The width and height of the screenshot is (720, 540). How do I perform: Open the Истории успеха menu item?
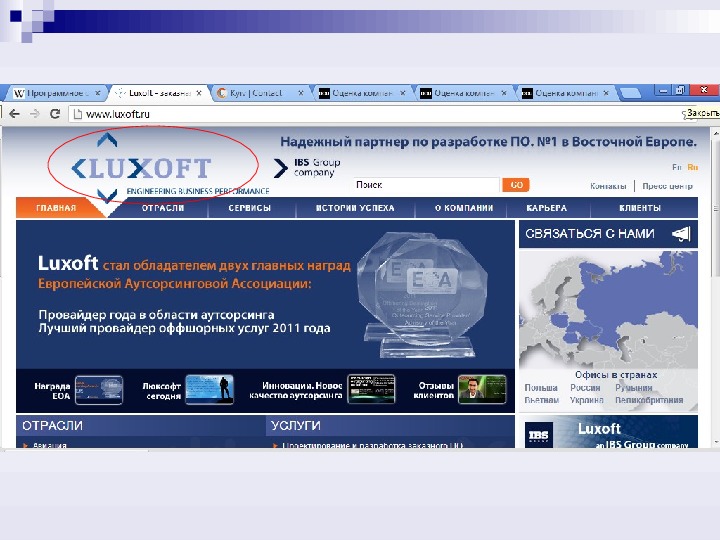pyautogui.click(x=355, y=208)
